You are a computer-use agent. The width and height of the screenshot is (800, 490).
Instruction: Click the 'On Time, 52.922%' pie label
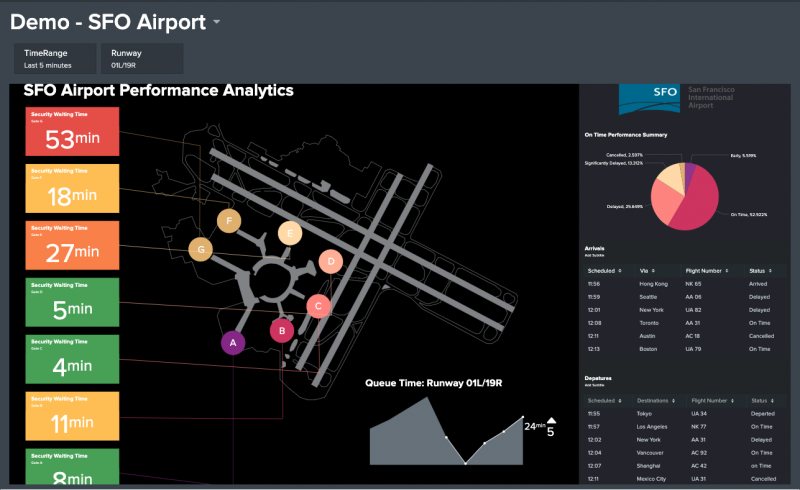click(748, 215)
